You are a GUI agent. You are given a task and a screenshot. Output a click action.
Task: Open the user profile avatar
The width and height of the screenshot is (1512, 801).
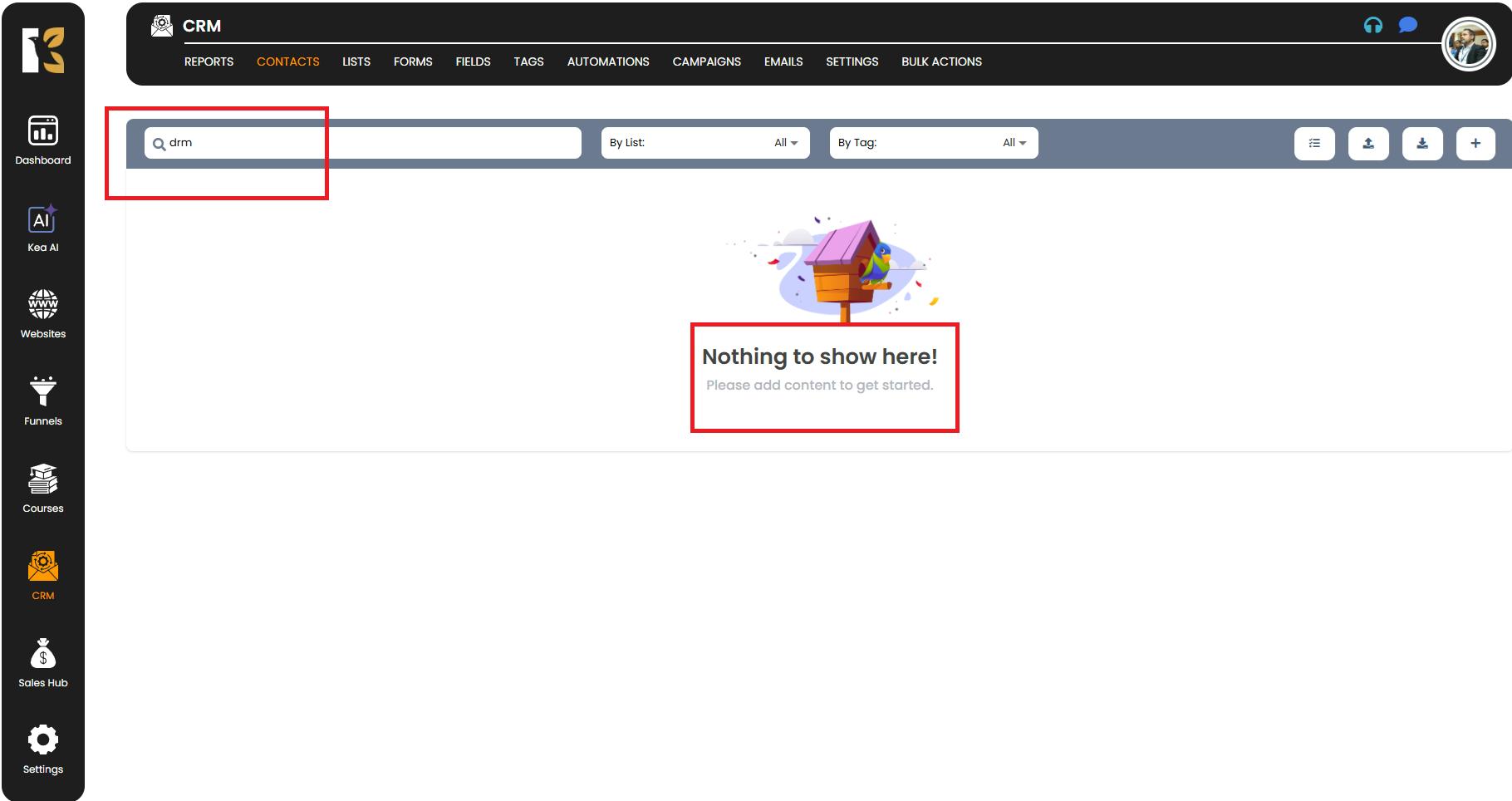tap(1468, 44)
